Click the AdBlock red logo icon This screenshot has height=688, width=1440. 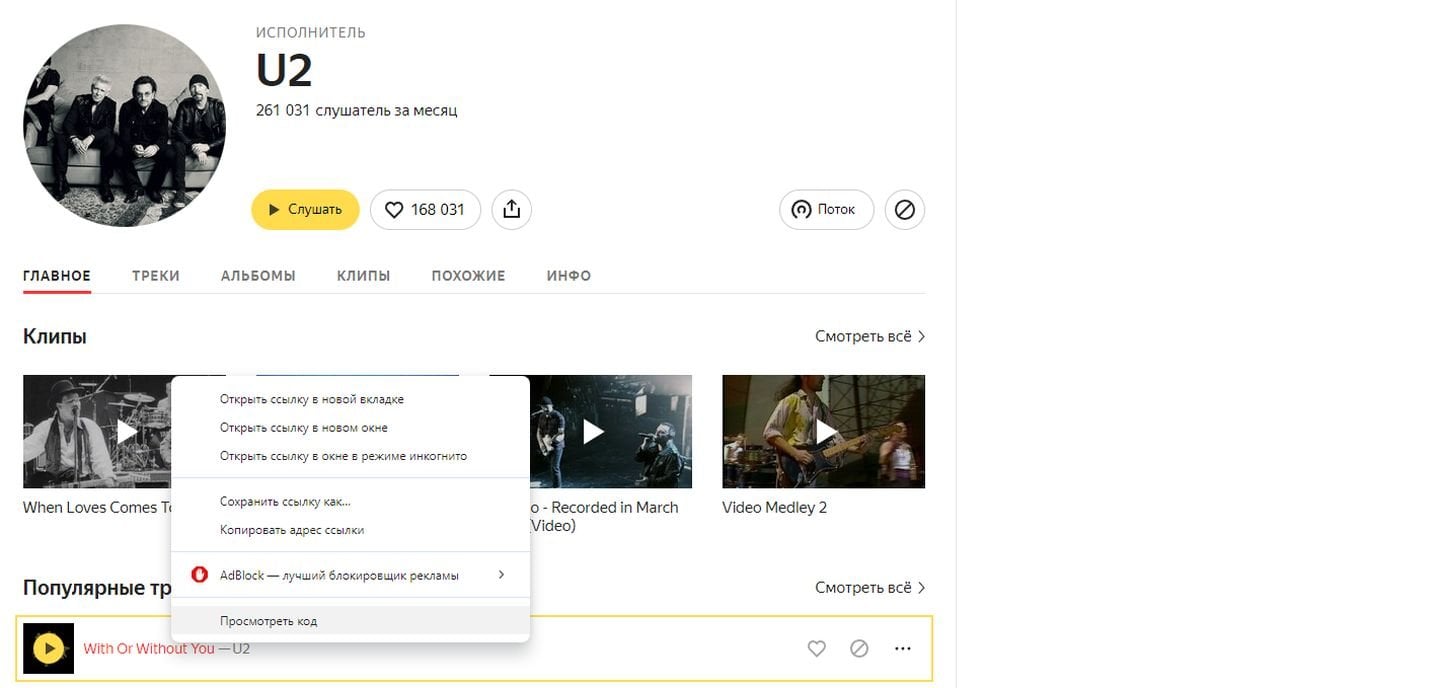pos(199,575)
